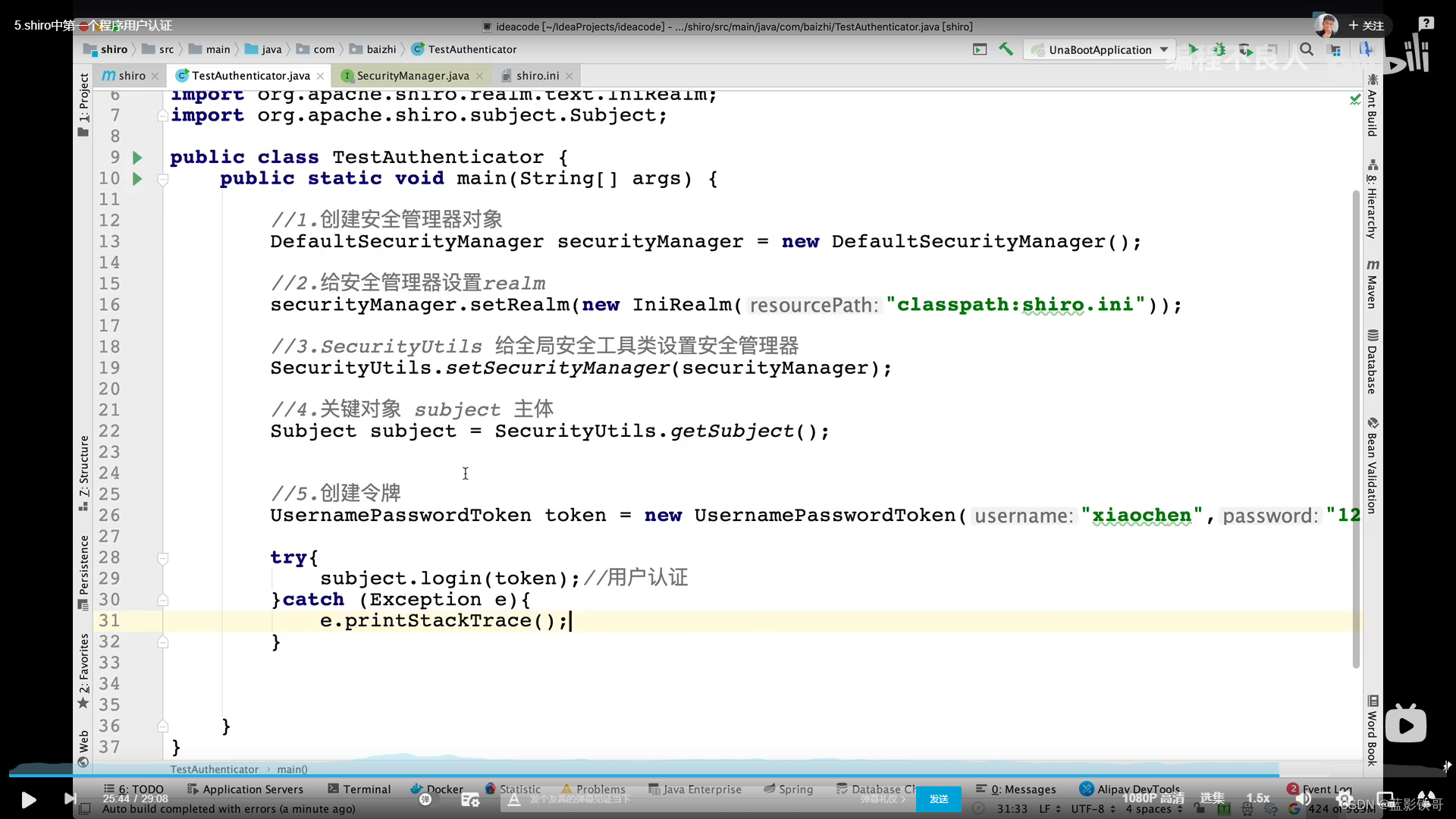
Task: Open the Word Book side panel
Action: click(x=1373, y=730)
